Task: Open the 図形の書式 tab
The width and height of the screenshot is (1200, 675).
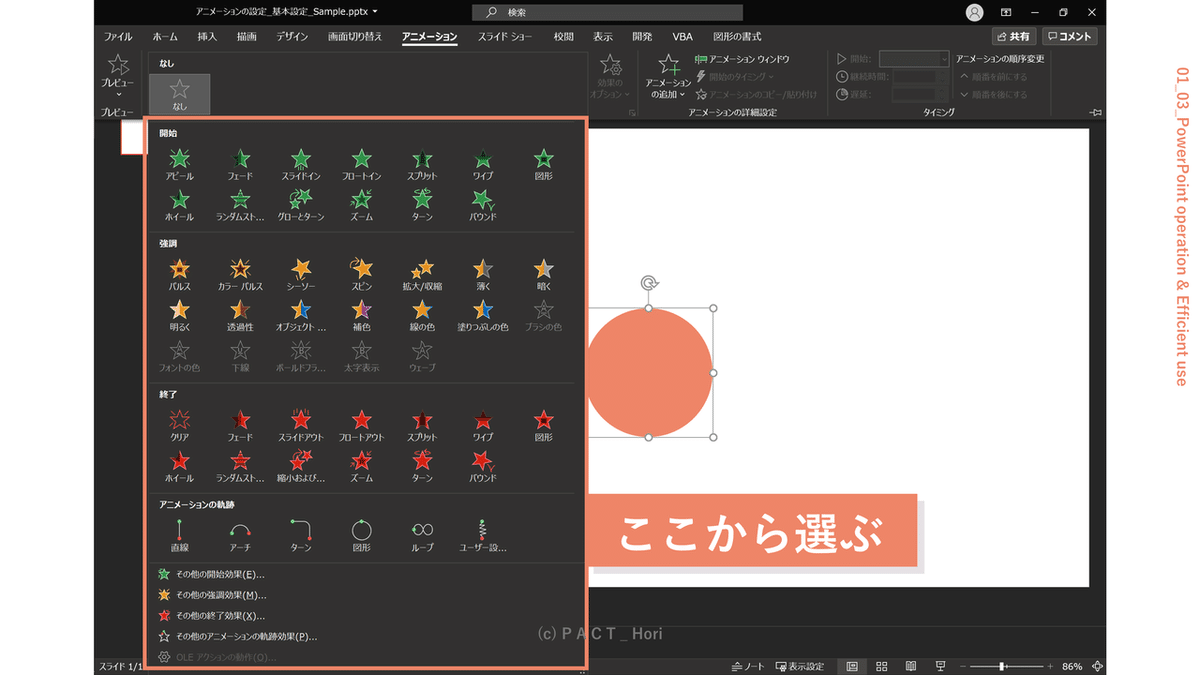Action: (737, 37)
